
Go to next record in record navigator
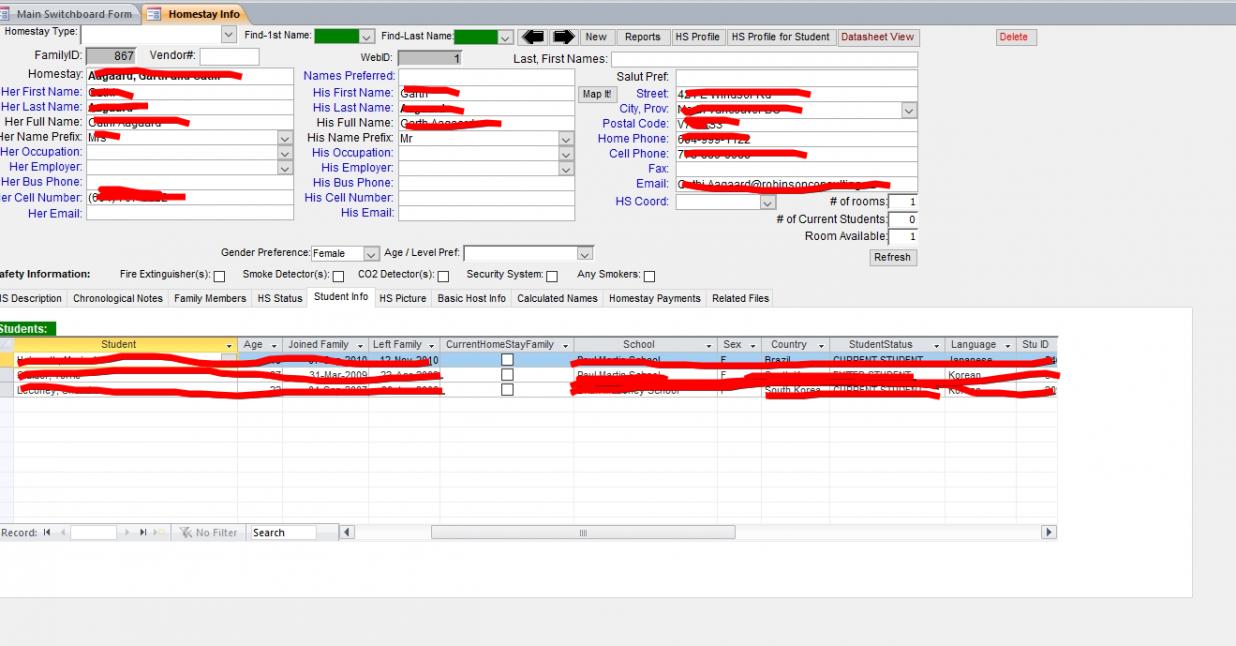click(128, 533)
